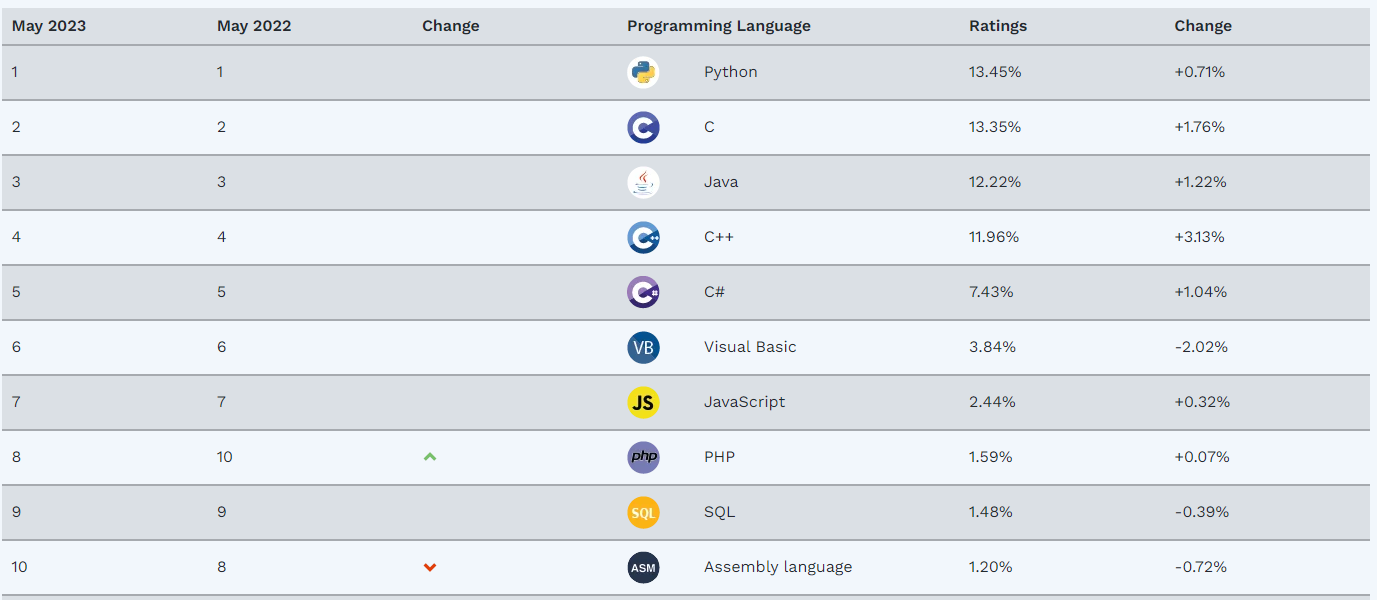Click the Visual Basic VB icon
1377x600 pixels.
(x=643, y=347)
